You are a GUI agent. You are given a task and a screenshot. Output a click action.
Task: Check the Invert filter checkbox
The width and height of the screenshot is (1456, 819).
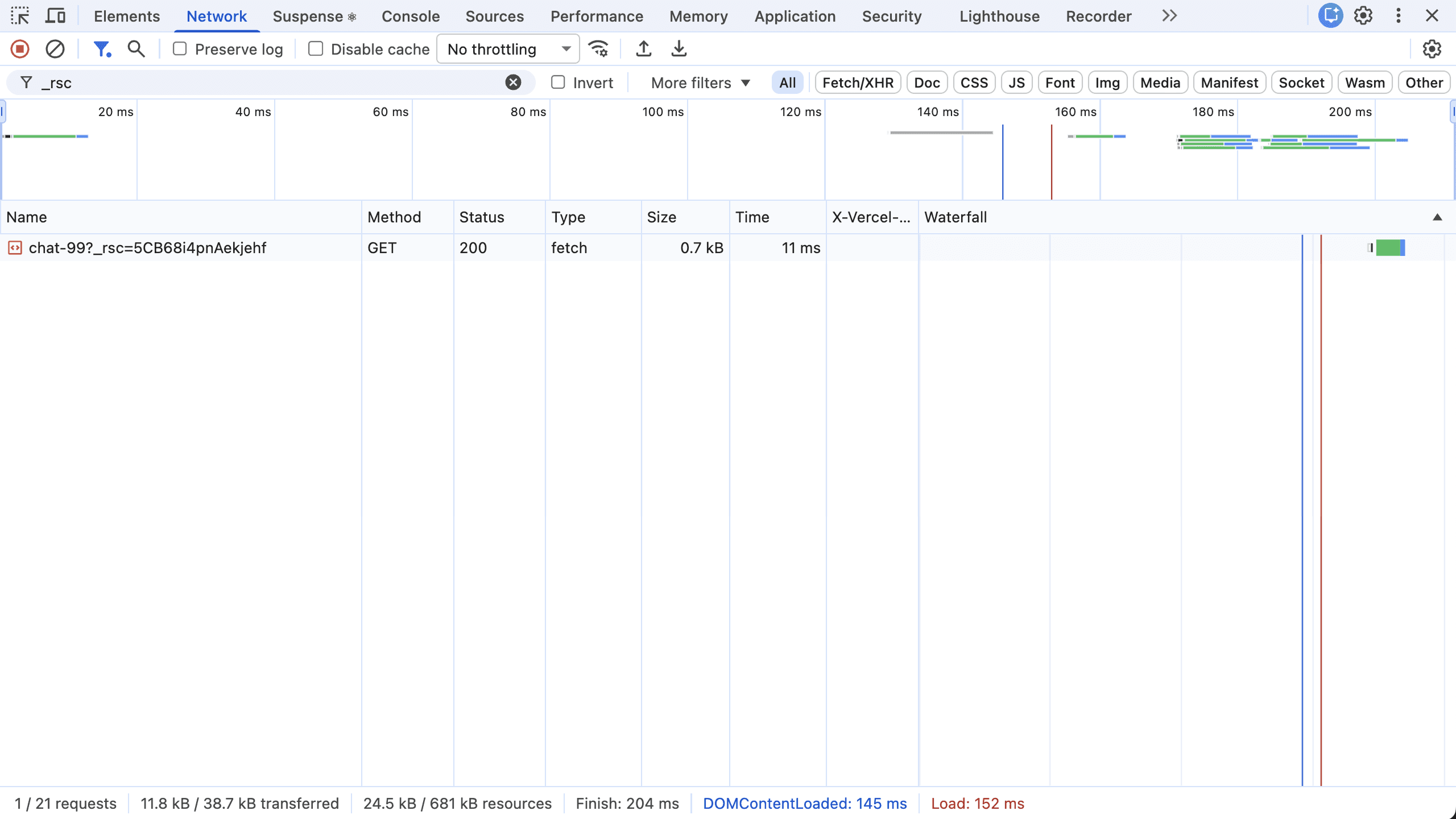tap(558, 82)
